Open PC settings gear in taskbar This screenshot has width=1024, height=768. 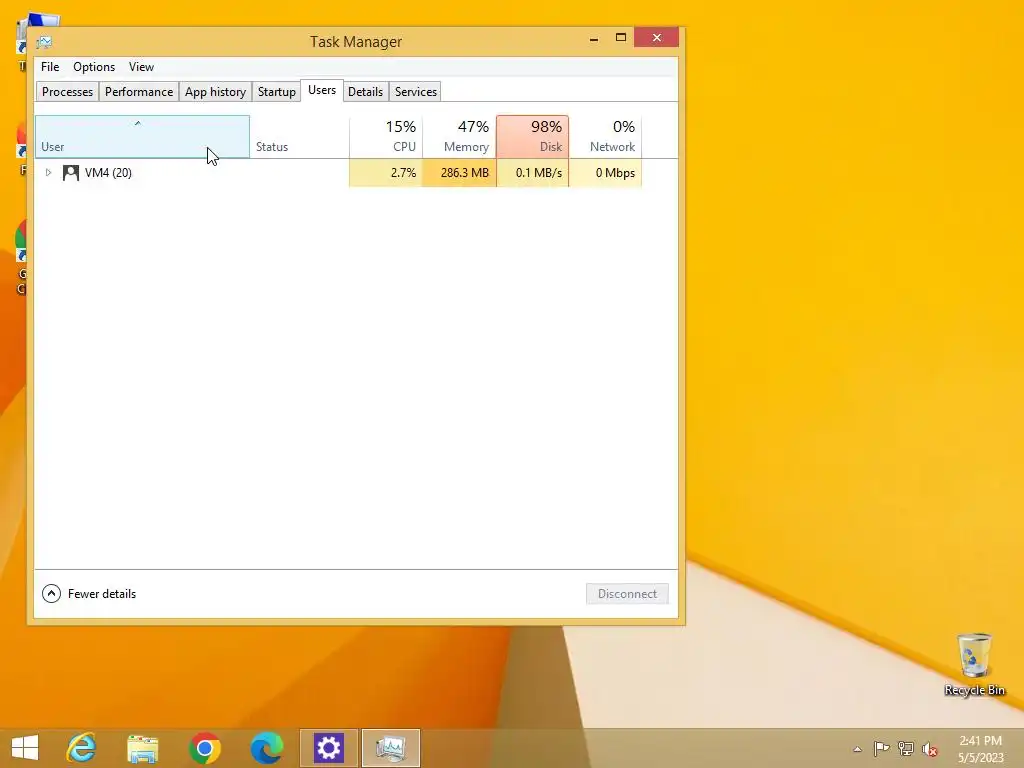click(328, 748)
